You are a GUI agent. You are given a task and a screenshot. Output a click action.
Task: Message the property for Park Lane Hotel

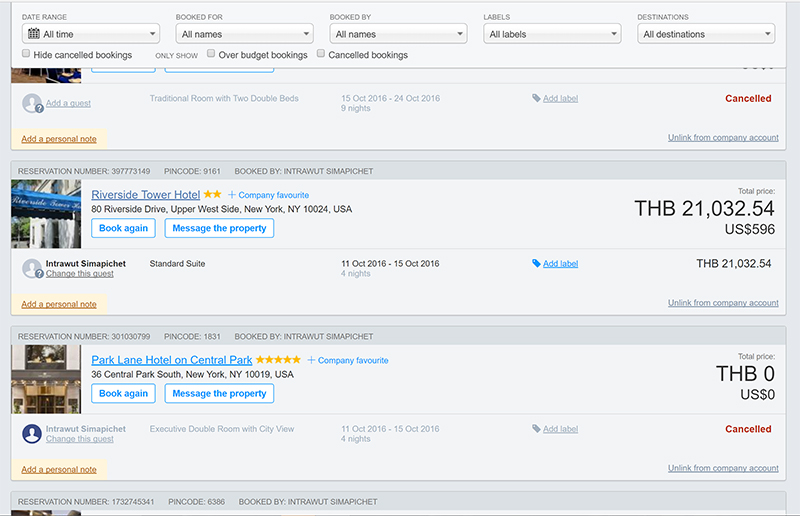click(x=219, y=393)
